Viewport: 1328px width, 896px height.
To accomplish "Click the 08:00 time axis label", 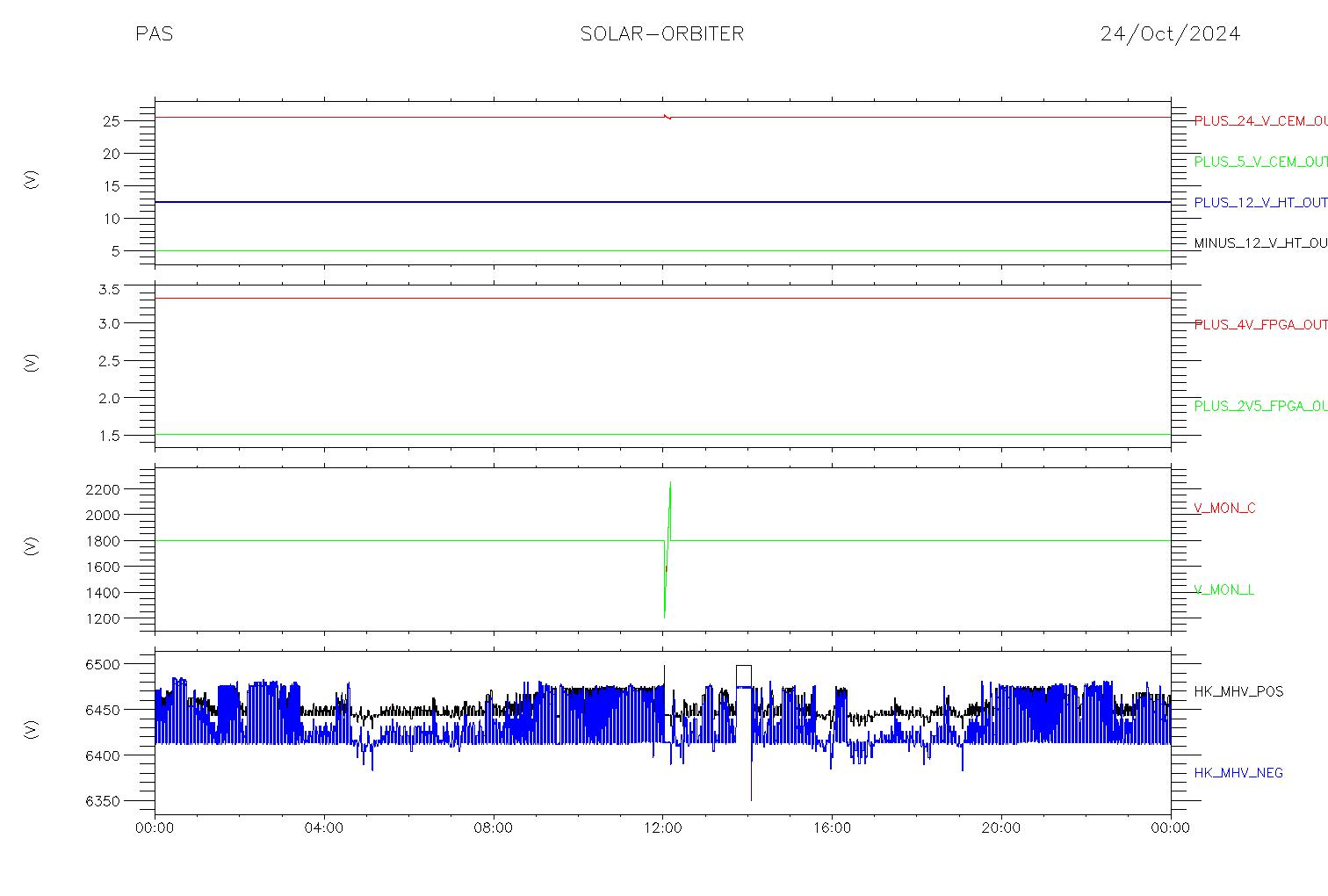I will click(493, 828).
